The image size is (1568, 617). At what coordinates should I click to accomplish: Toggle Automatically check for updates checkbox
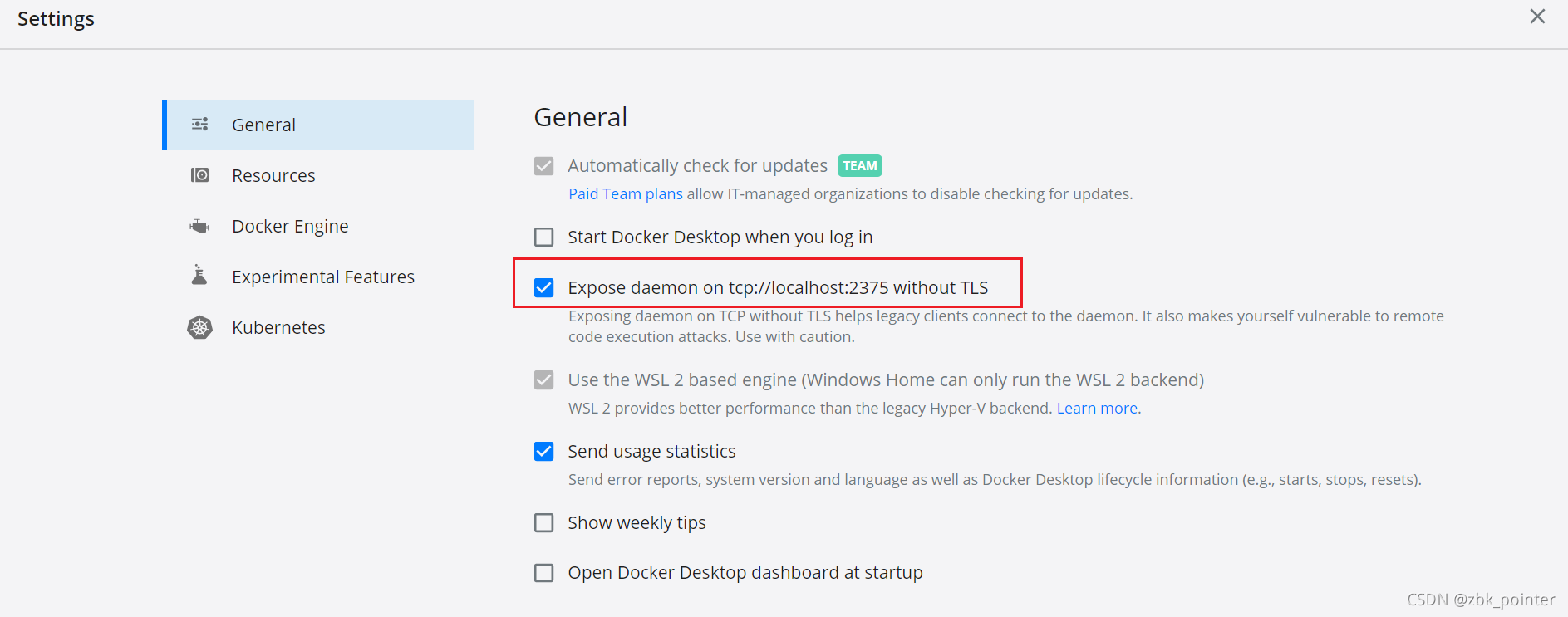pyautogui.click(x=544, y=166)
